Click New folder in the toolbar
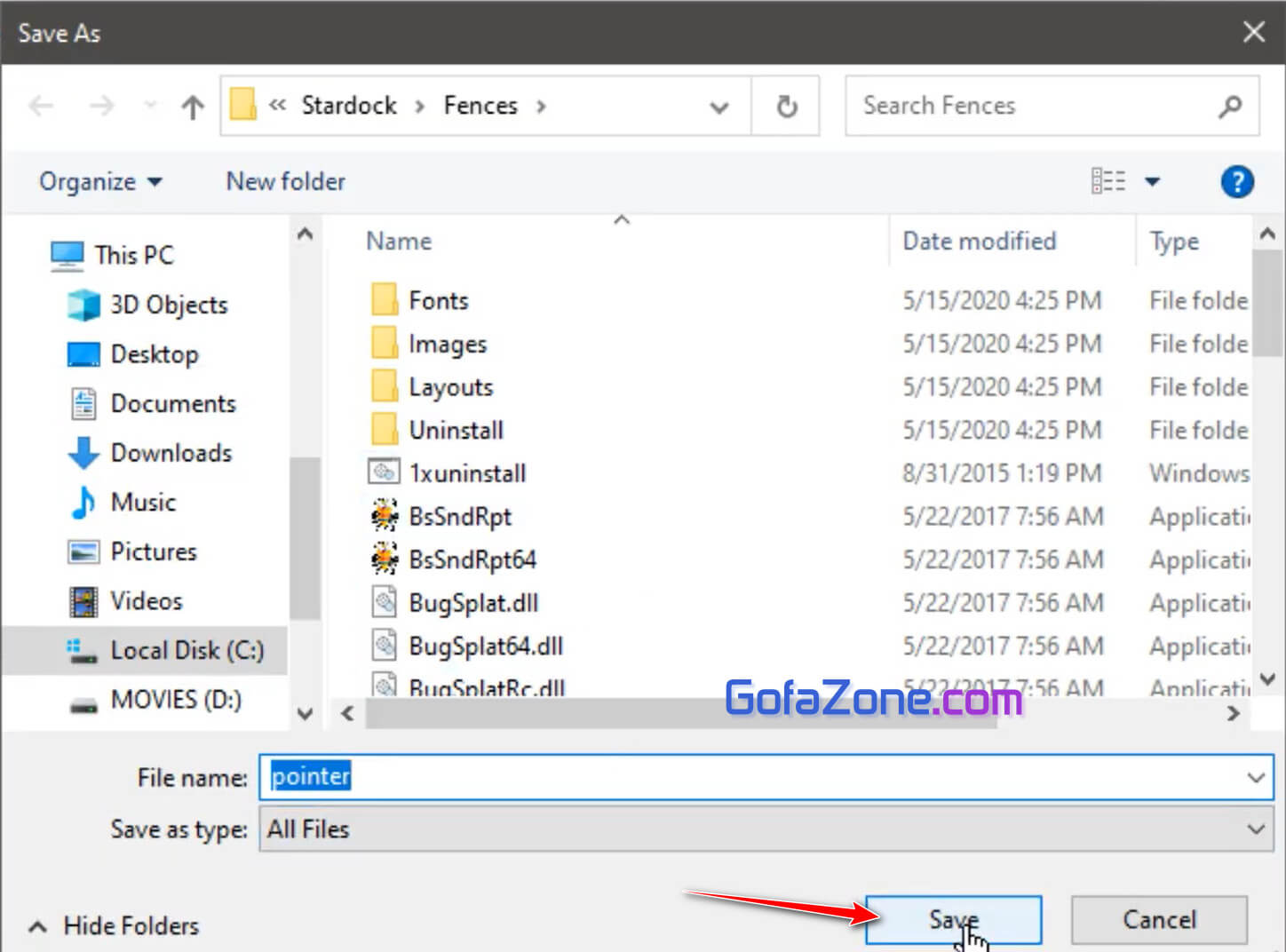Viewport: 1286px width, 952px height. click(285, 182)
